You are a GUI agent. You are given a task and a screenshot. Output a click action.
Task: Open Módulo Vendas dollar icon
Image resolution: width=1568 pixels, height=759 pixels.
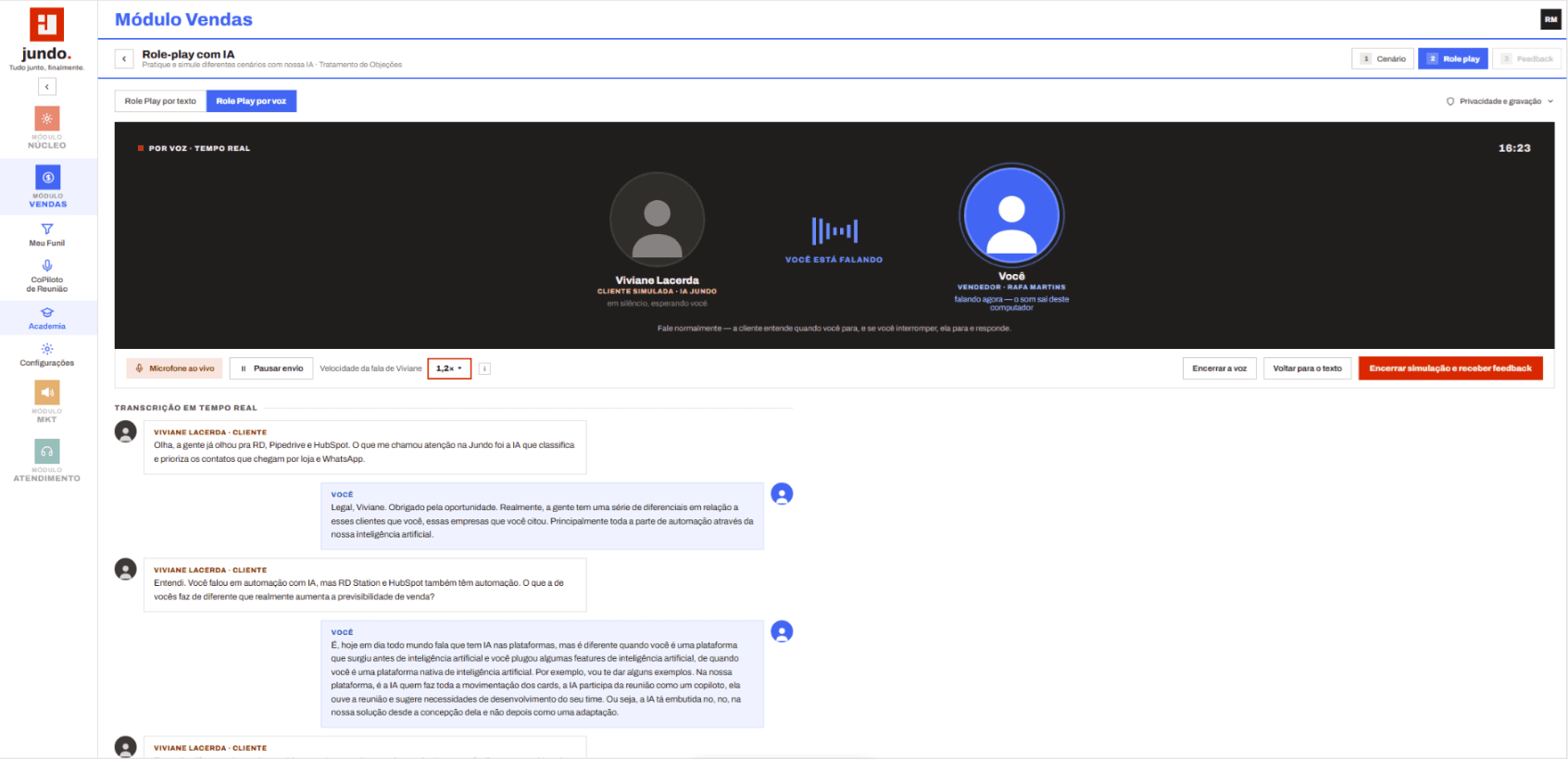tap(47, 177)
